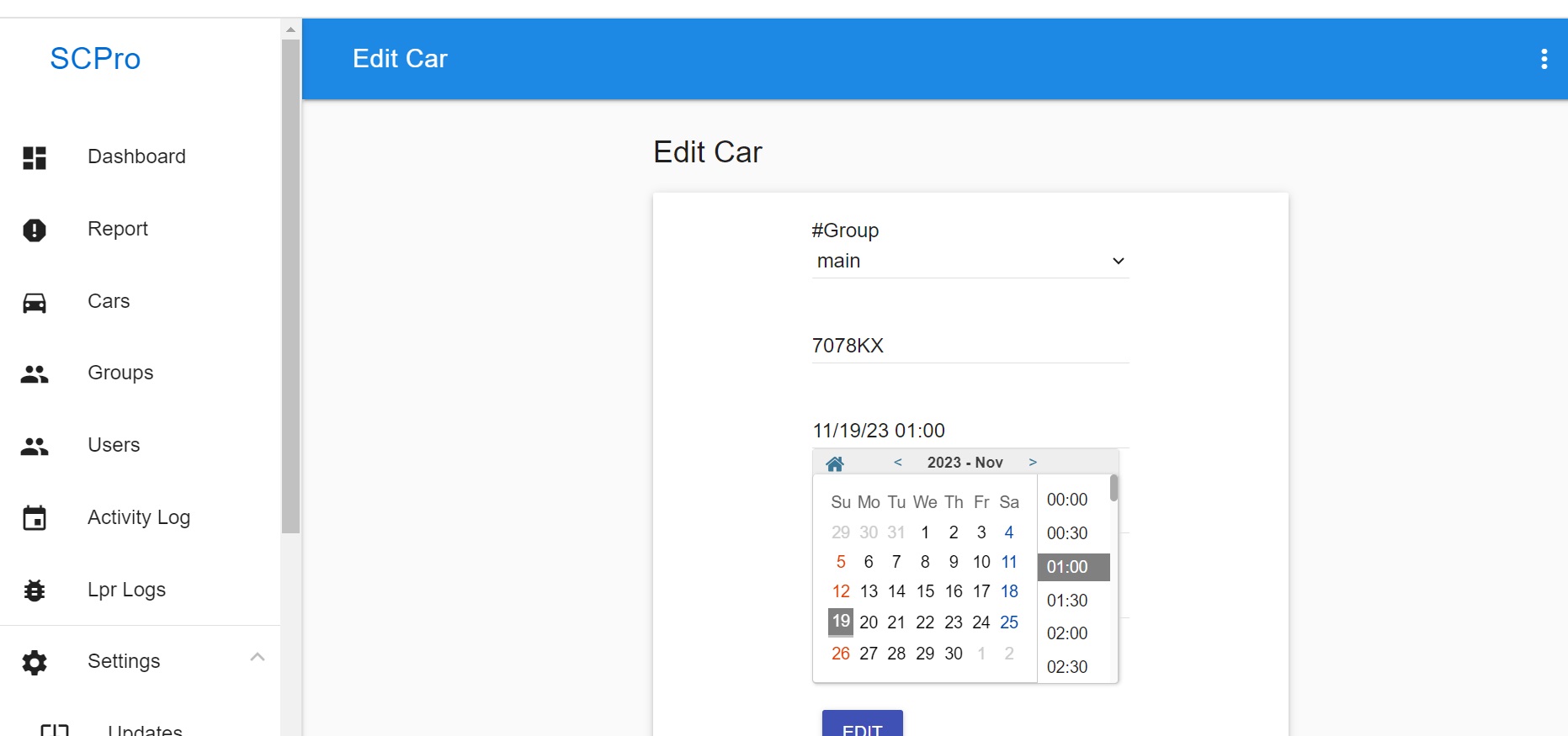The width and height of the screenshot is (1568, 736).
Task: Pick day 28 in the calendar
Action: pyautogui.click(x=896, y=654)
